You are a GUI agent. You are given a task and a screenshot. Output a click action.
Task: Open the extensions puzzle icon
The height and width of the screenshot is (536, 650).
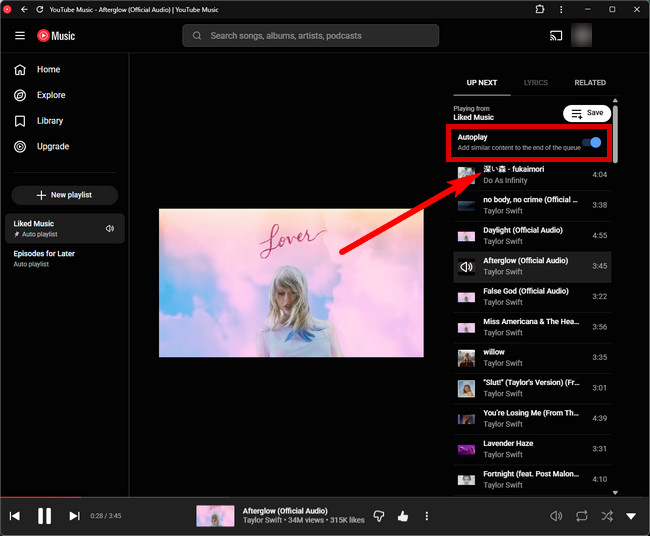coord(540,9)
